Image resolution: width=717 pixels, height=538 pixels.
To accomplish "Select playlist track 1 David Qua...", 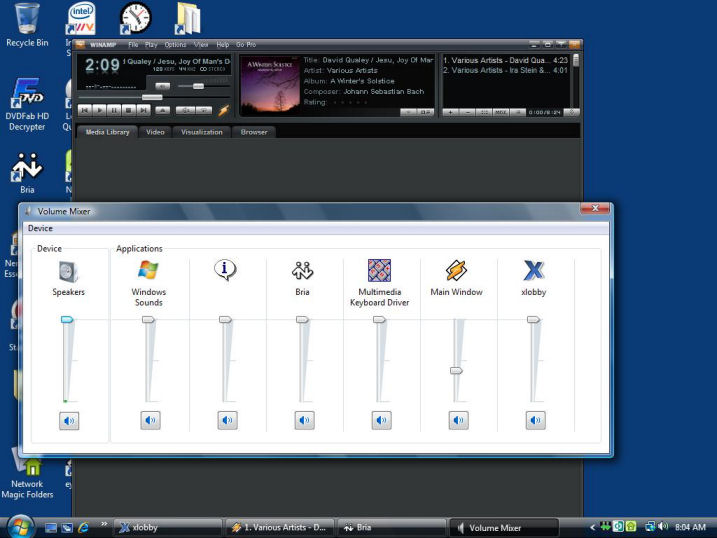I will coord(505,60).
